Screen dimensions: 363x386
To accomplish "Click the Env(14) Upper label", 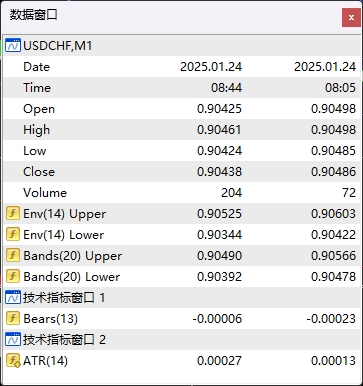I will [64, 214].
